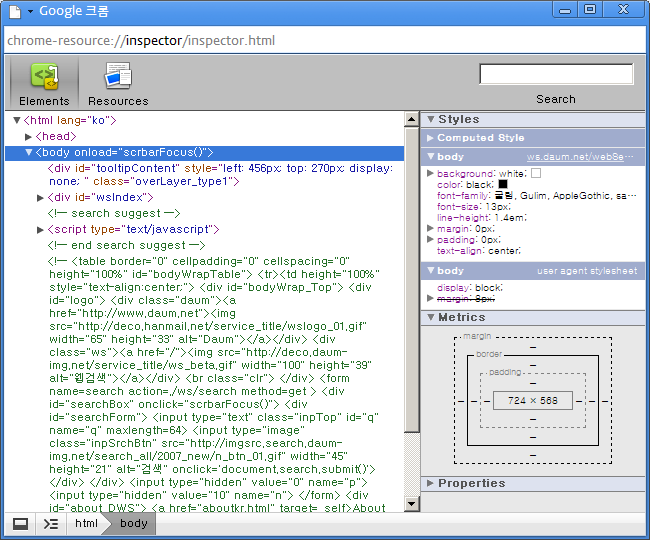Click the font-family property line

536,196
